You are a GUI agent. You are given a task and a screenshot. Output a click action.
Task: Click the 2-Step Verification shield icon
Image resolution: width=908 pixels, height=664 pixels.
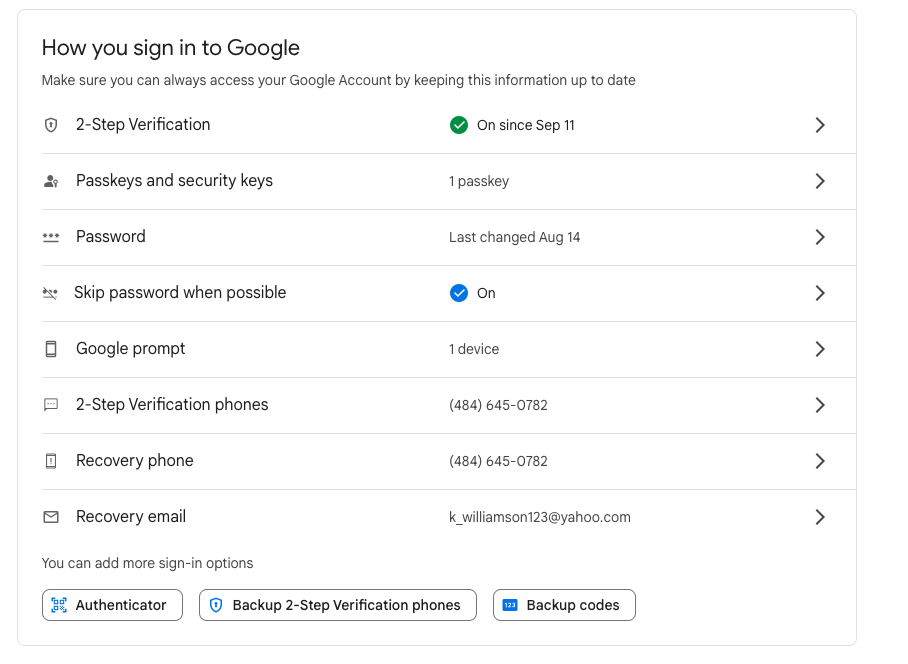(51, 125)
